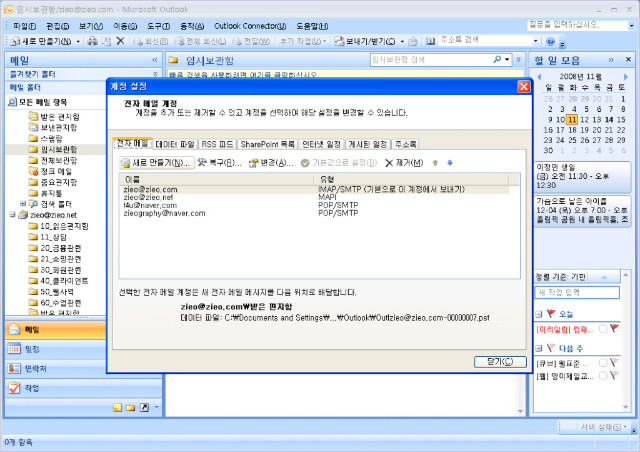Screen dimensions: 640x452
Task: Open the 보기 menu
Action: pos(91,26)
